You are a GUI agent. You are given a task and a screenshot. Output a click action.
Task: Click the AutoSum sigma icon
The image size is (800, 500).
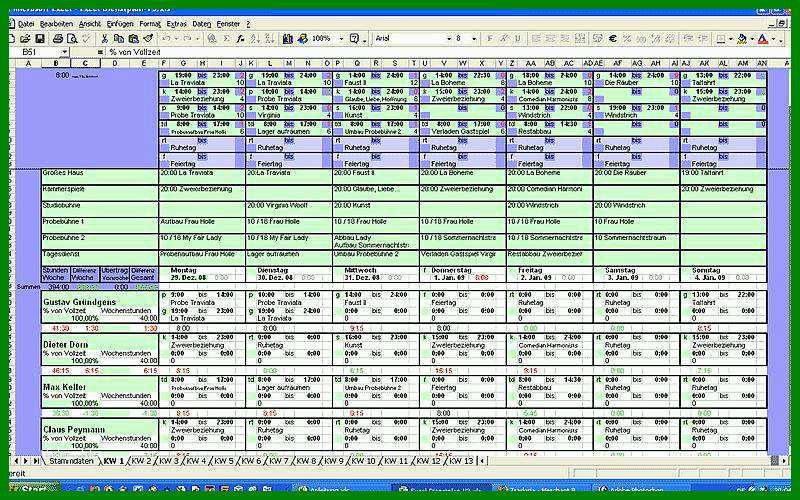[x=227, y=39]
